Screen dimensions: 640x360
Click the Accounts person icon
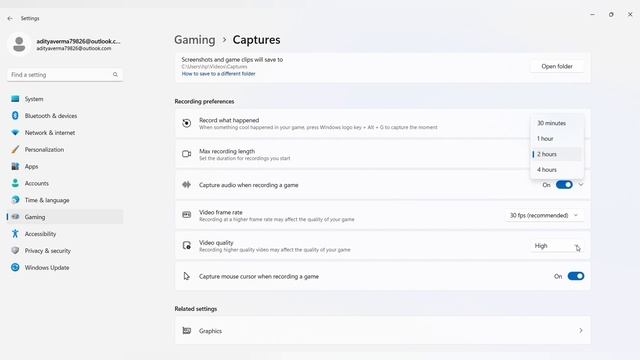(x=15, y=183)
